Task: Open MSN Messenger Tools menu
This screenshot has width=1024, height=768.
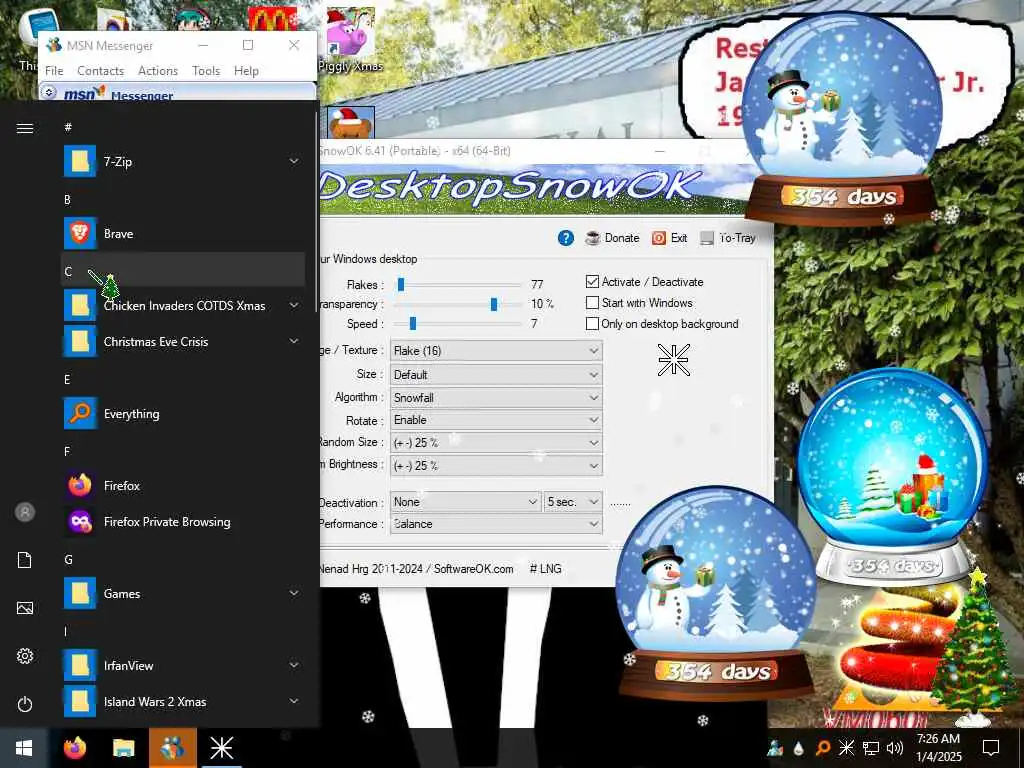Action: [x=206, y=71]
